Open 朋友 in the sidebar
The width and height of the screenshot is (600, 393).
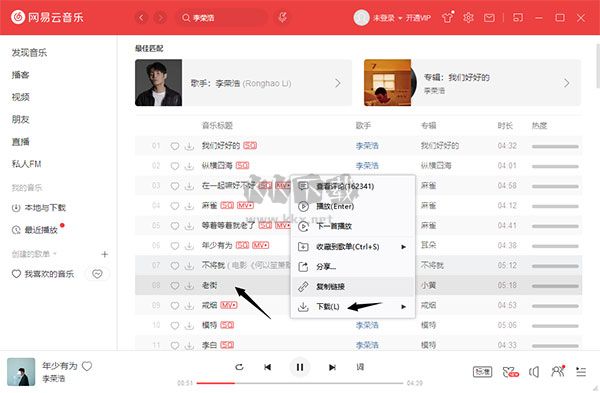(x=20, y=119)
